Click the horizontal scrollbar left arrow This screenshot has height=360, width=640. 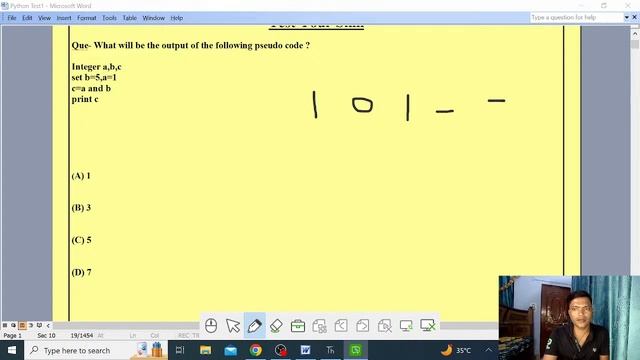(x=48, y=325)
